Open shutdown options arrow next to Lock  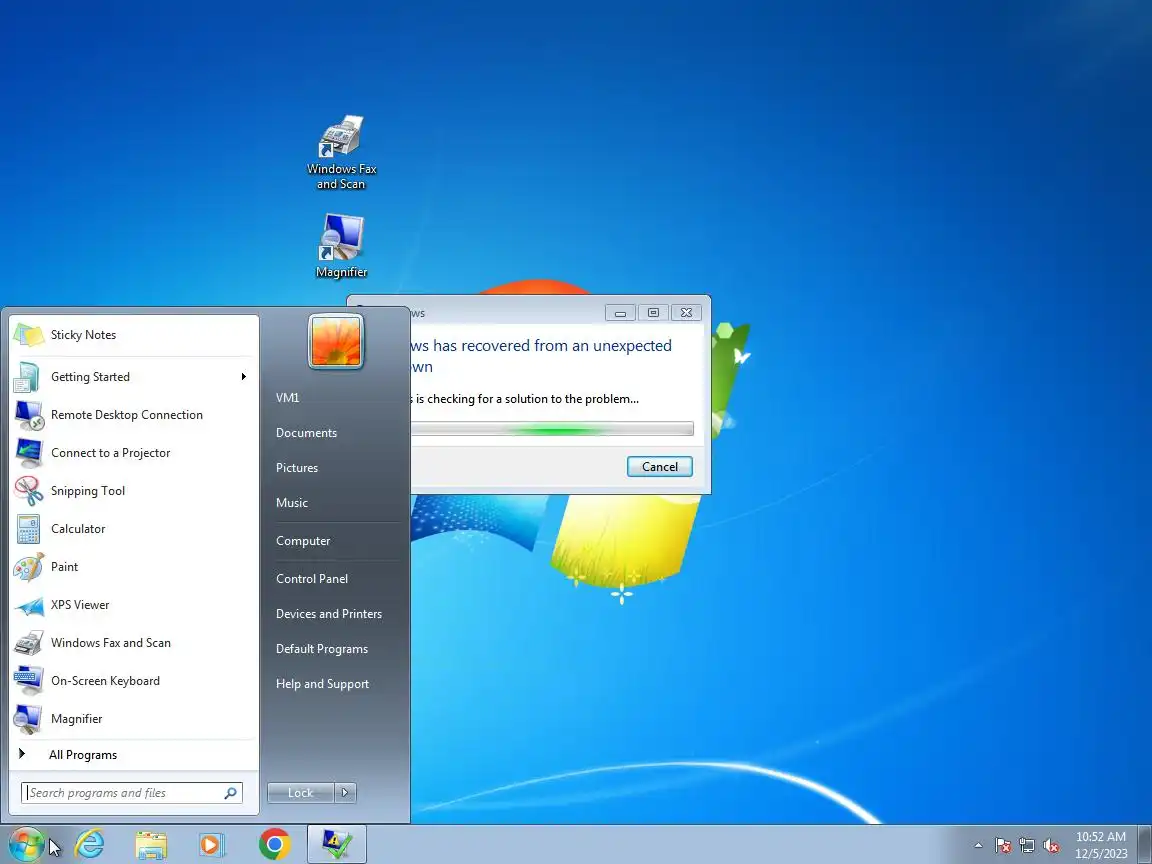pyautogui.click(x=345, y=793)
